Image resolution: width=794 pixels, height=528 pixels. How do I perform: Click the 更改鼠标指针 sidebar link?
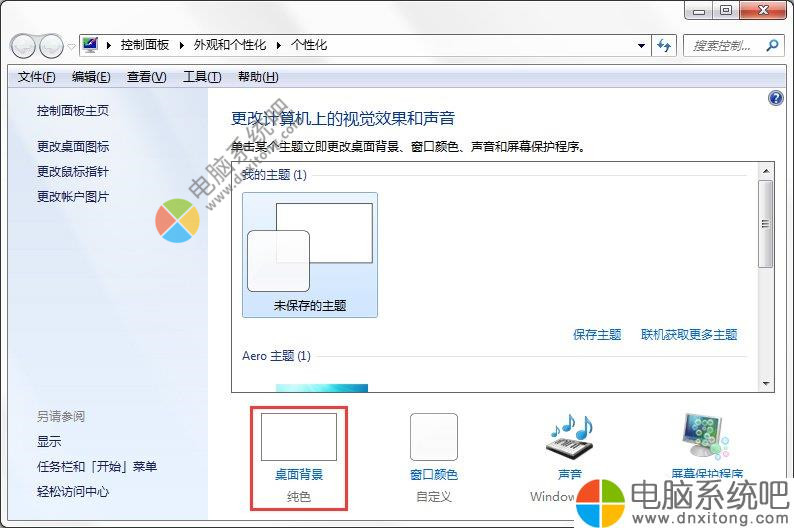coord(73,172)
